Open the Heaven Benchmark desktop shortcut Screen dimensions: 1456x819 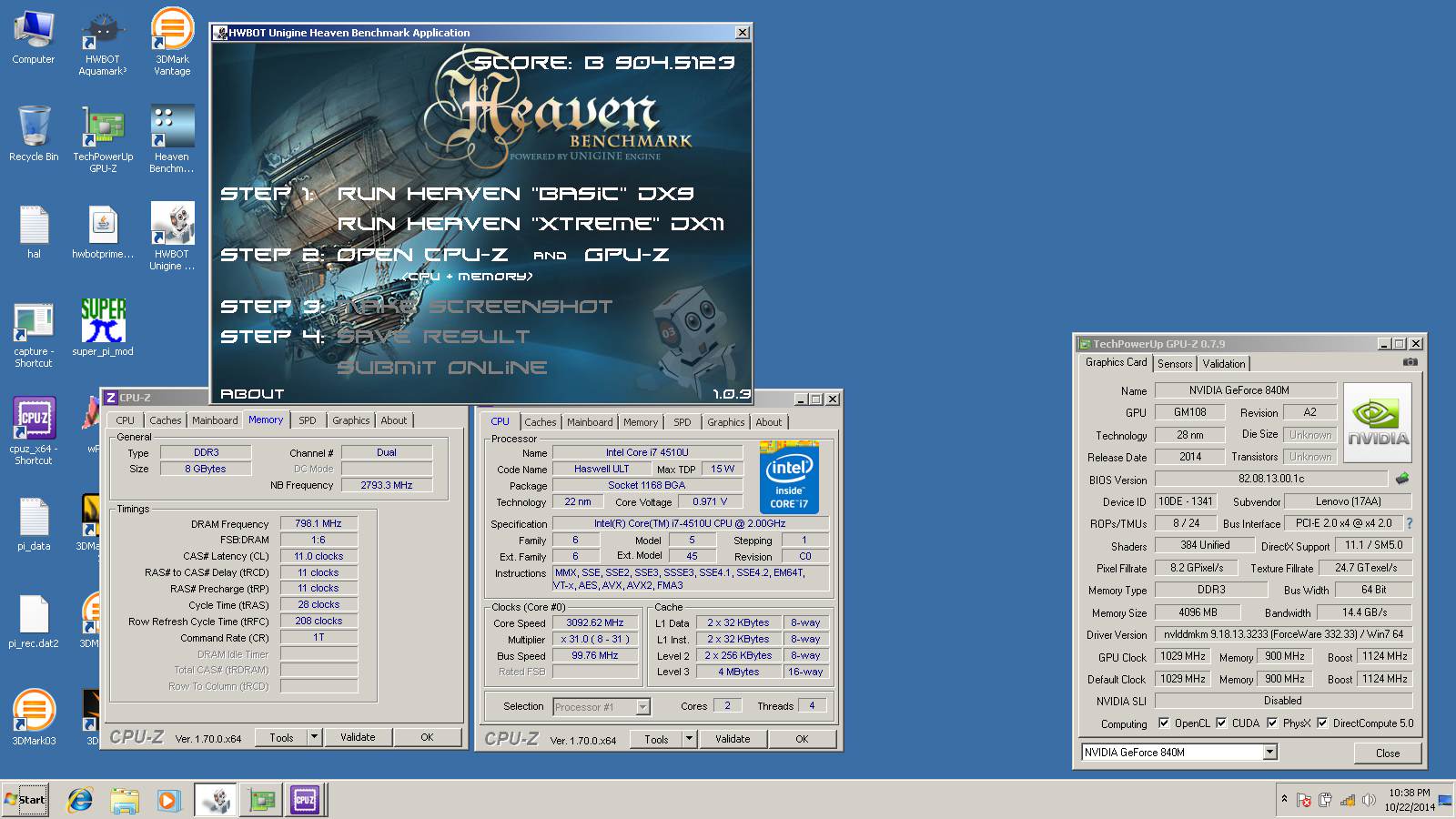[172, 139]
